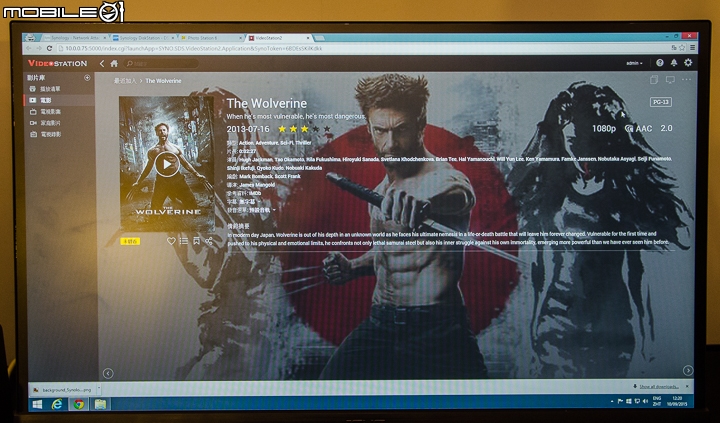This screenshot has width=720, height=423.
Task: Switch to Synology DiskStation browser tab
Action: 142,38
